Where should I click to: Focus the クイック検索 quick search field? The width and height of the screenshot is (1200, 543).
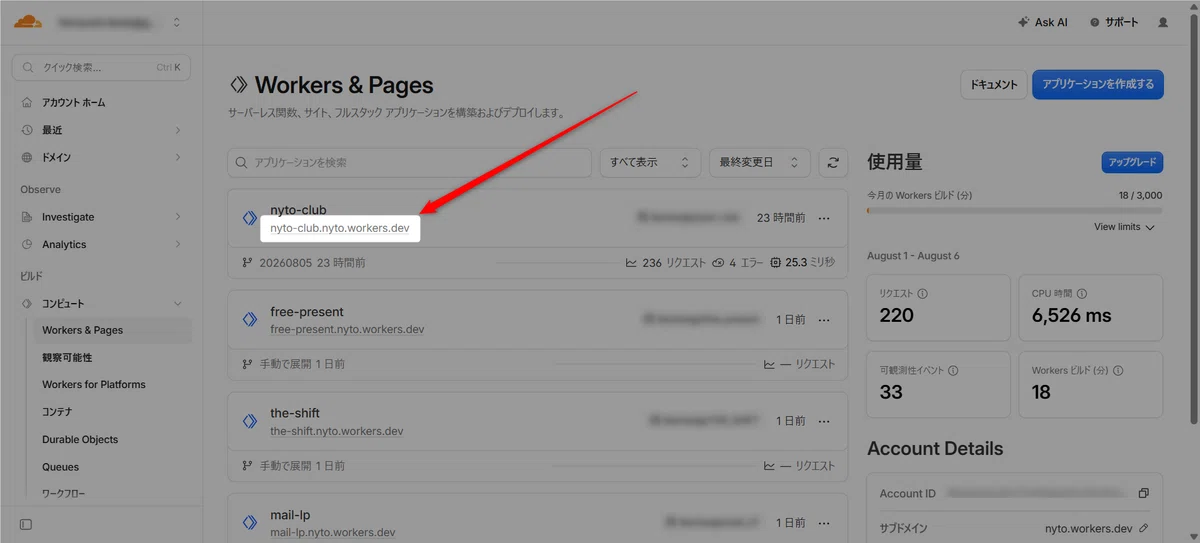(101, 68)
